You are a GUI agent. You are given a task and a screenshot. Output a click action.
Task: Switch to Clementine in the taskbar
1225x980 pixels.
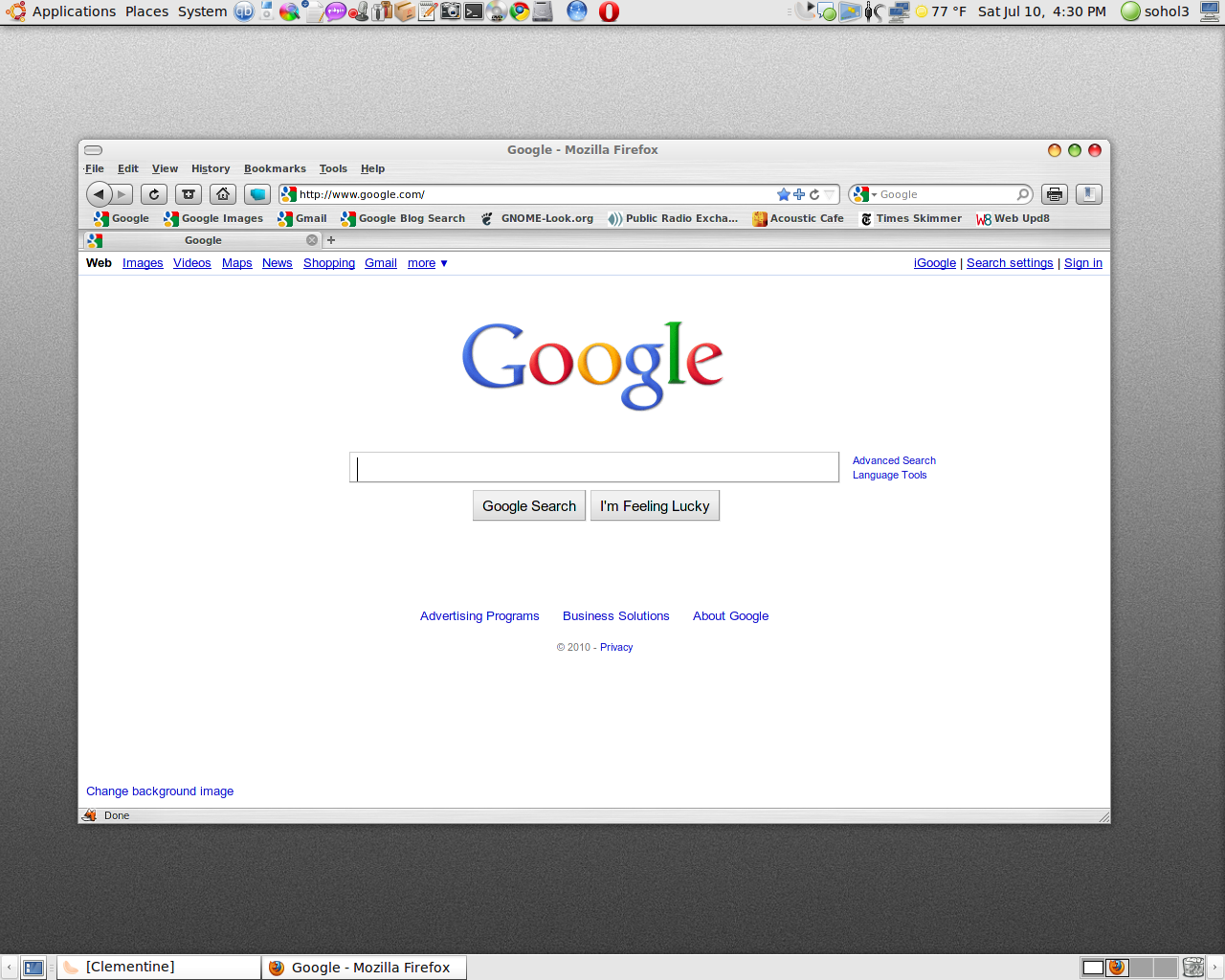point(159,968)
